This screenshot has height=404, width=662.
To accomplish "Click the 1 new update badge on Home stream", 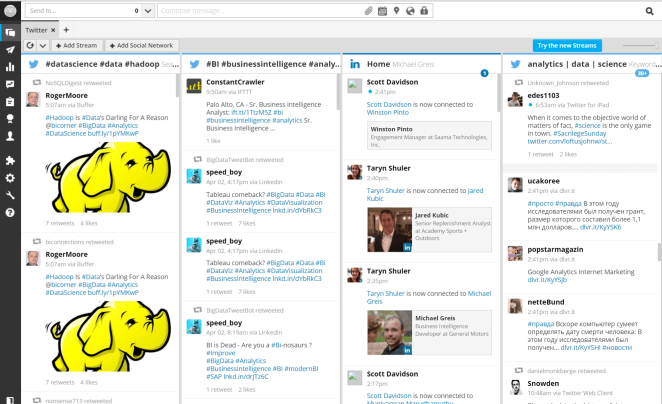I will coord(484,73).
